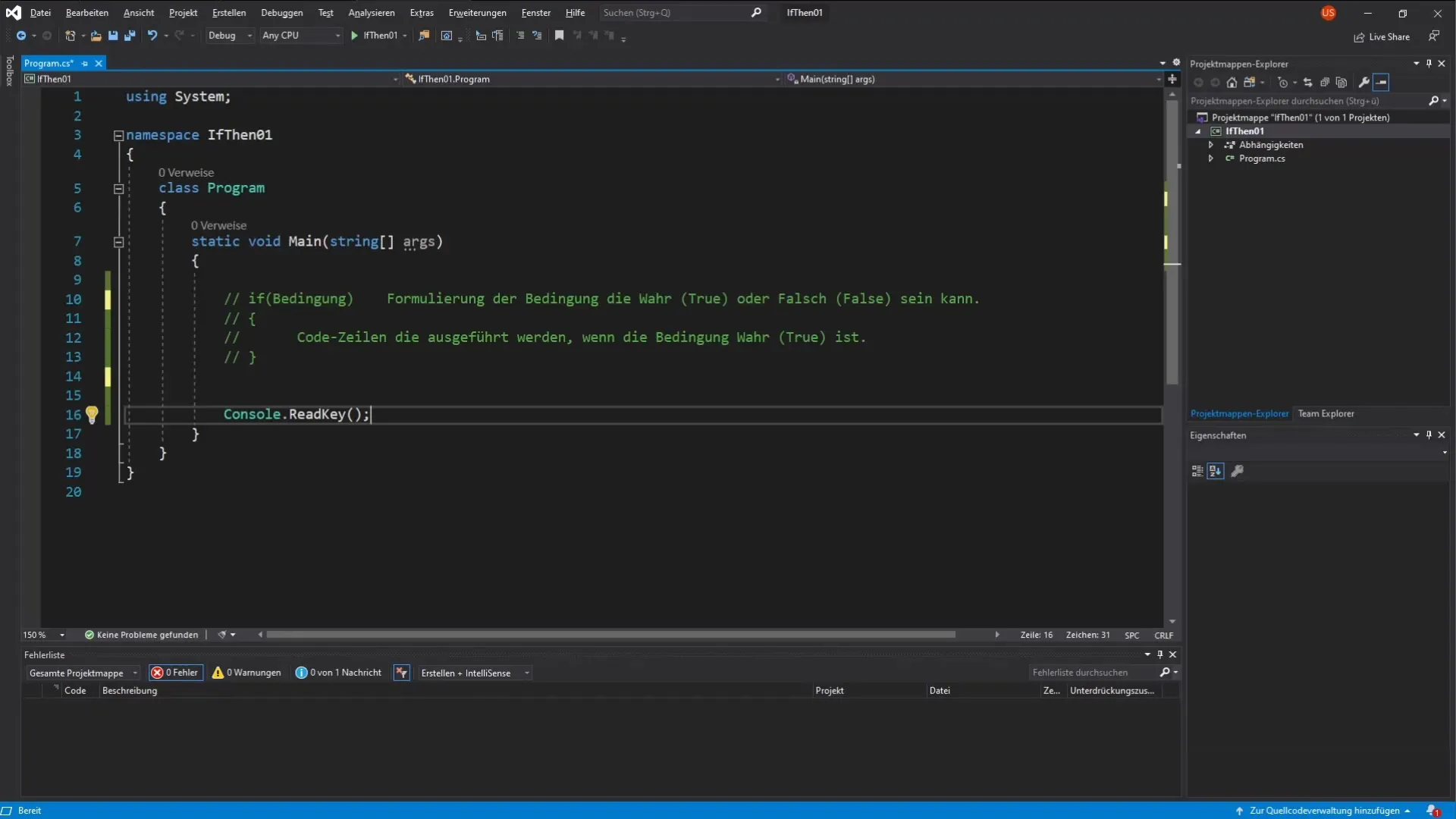Click the lightbulb quick actions on line 16
Viewport: 1456px width, 819px height.
tap(92, 415)
